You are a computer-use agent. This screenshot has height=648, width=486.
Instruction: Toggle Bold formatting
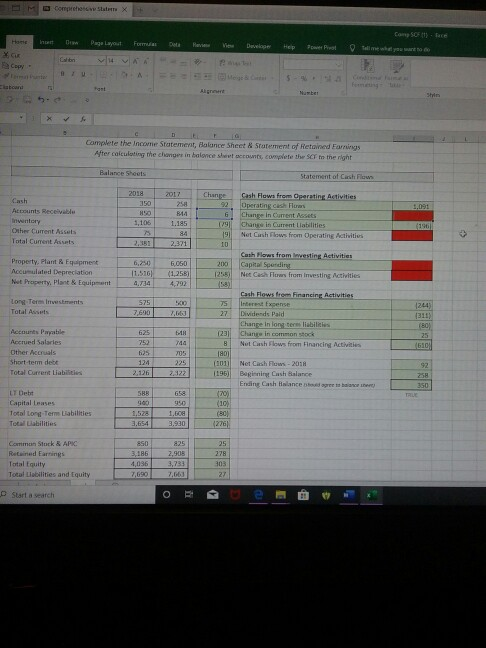click(x=62, y=74)
